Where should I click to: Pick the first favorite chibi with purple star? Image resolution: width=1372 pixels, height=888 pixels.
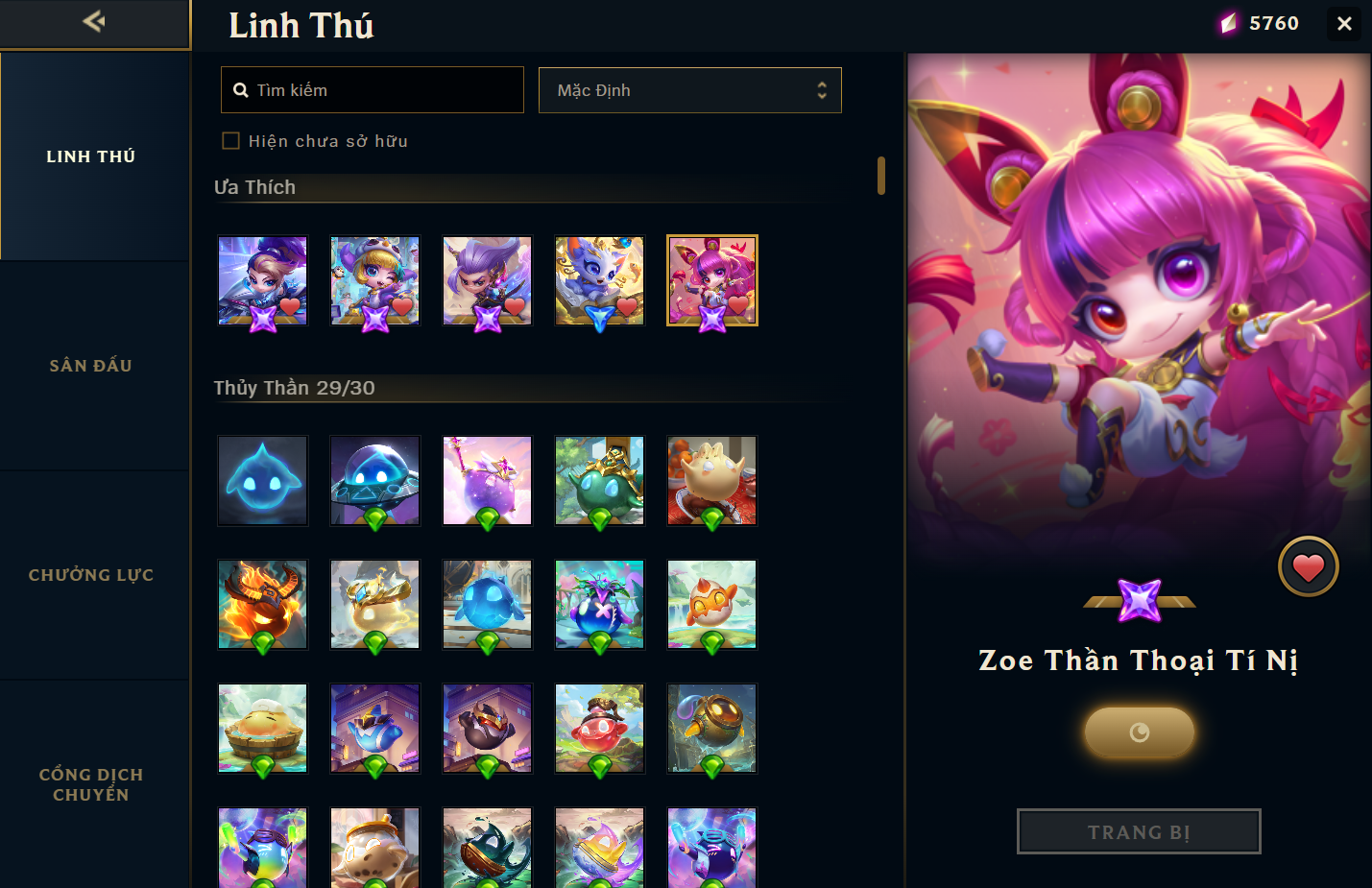tap(263, 281)
